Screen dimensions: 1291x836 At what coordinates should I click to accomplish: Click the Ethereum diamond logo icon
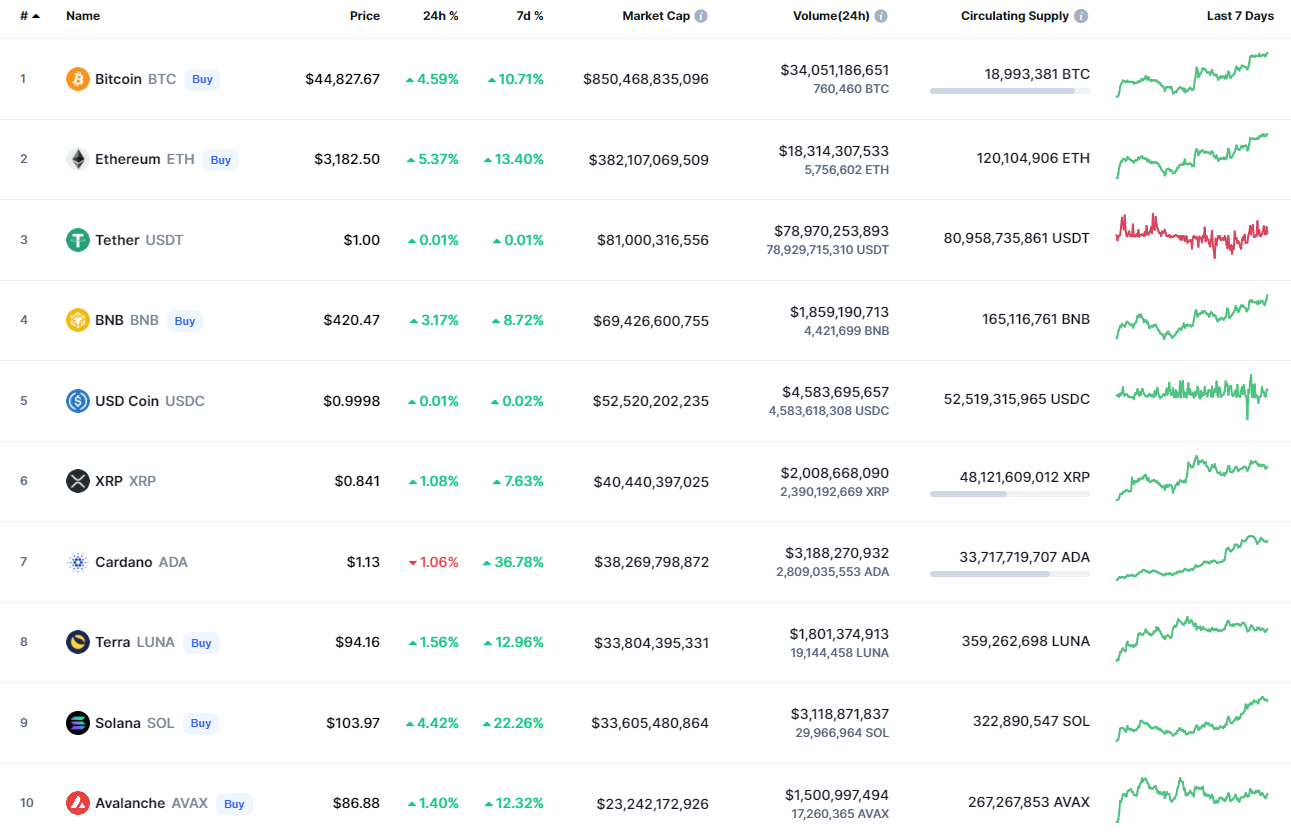click(x=78, y=159)
